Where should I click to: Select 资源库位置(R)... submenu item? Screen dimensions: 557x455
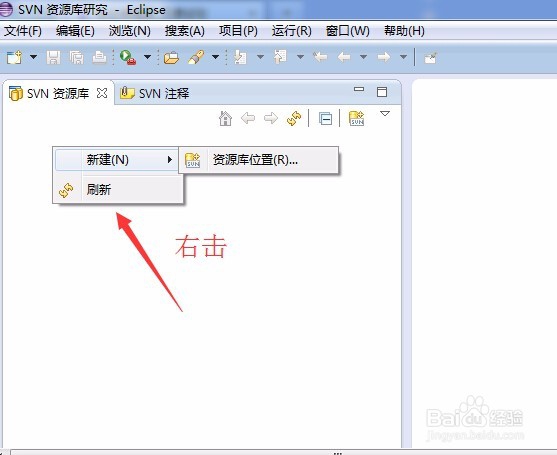click(x=259, y=160)
